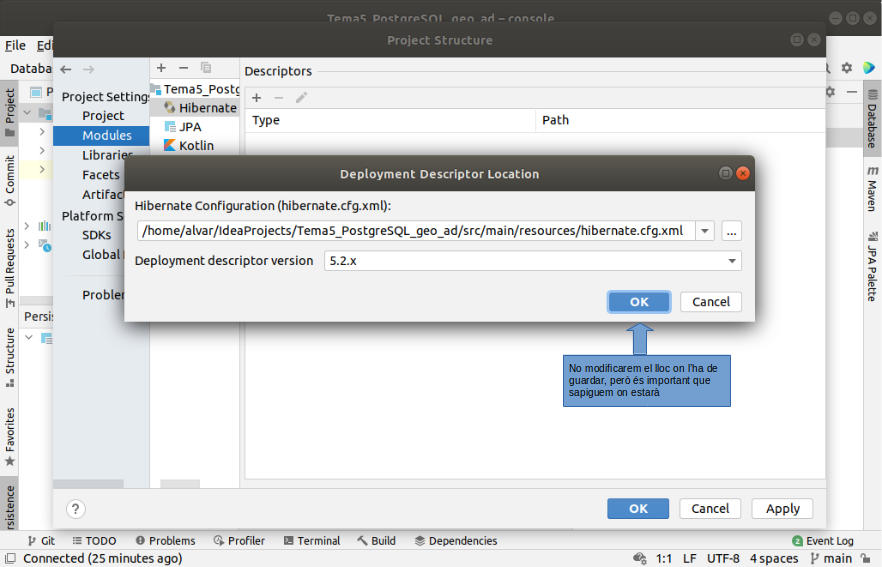Image resolution: width=882 pixels, height=567 pixels.
Task: Open the Problems tool window
Action: tap(165, 541)
